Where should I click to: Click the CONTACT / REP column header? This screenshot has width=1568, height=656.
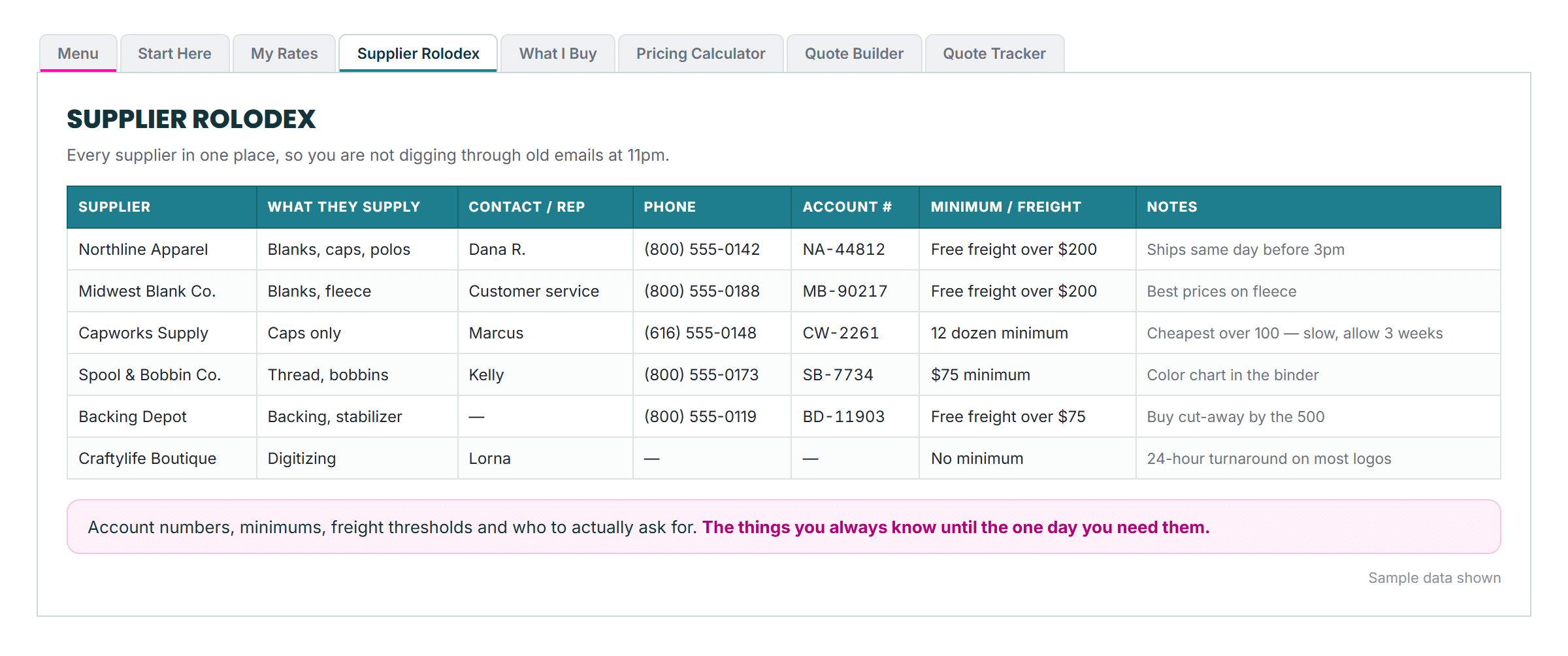(546, 207)
